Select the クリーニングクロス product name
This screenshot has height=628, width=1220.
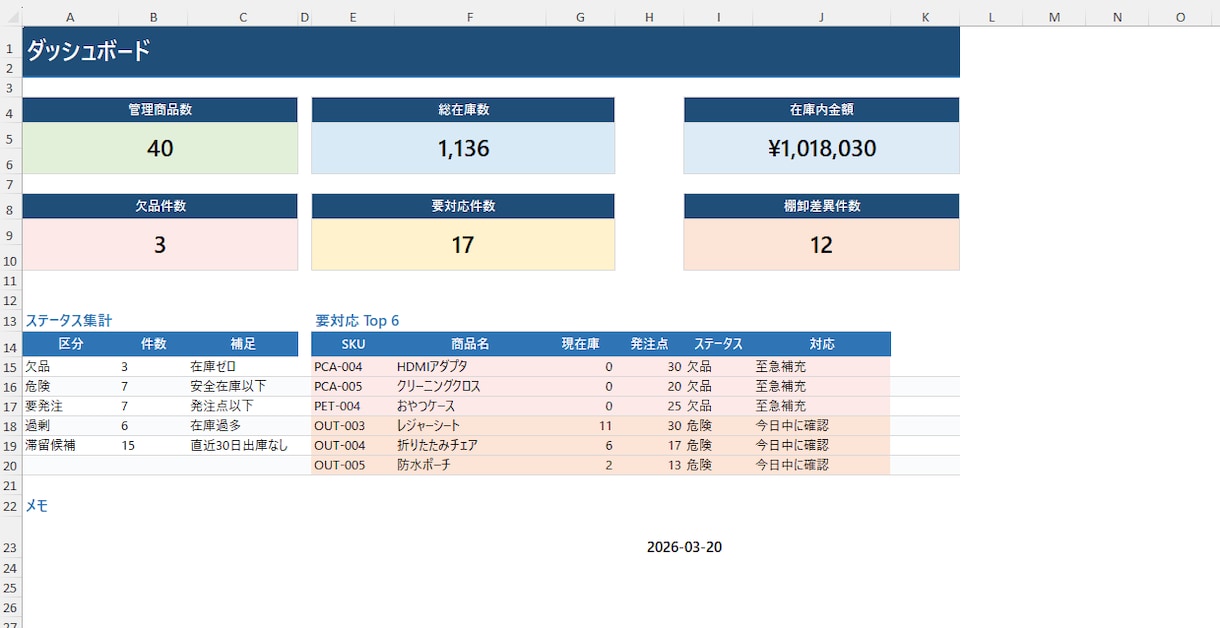[470, 386]
